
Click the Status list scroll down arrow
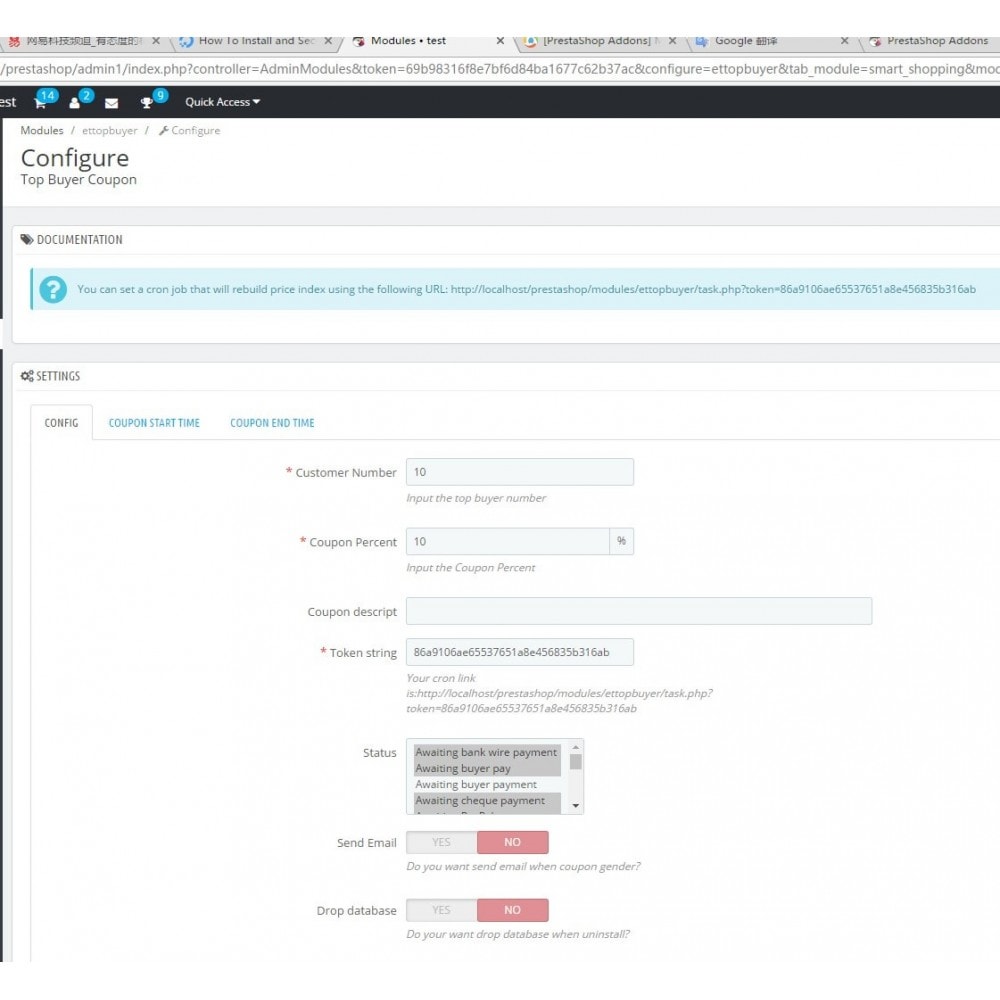(x=576, y=806)
